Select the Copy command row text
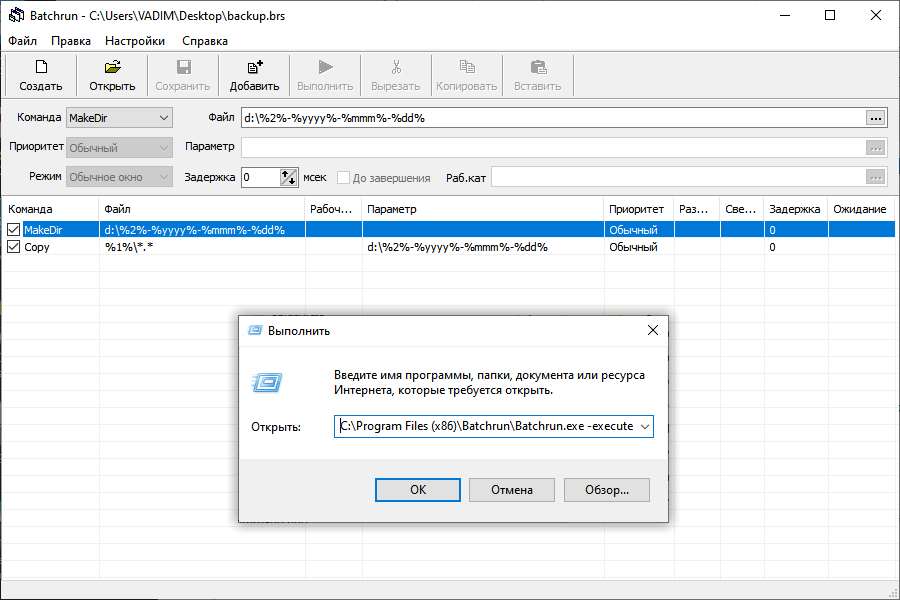This screenshot has width=900, height=600. point(37,247)
